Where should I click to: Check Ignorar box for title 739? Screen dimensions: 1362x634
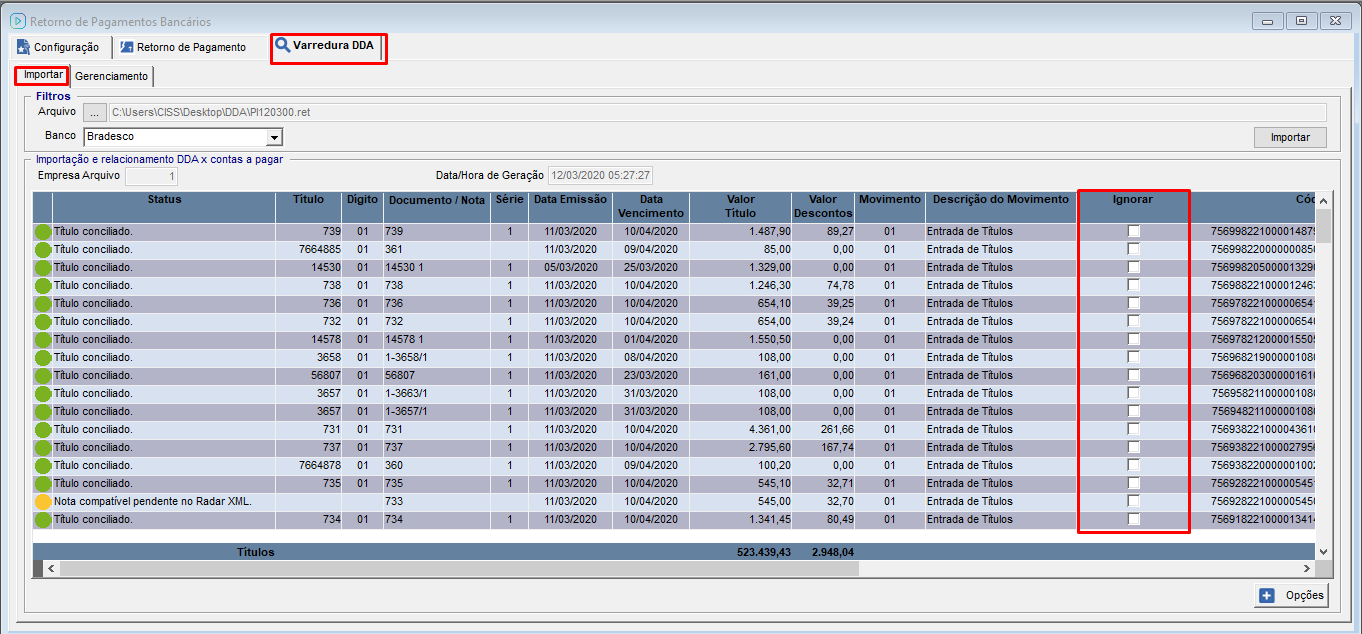(1134, 231)
